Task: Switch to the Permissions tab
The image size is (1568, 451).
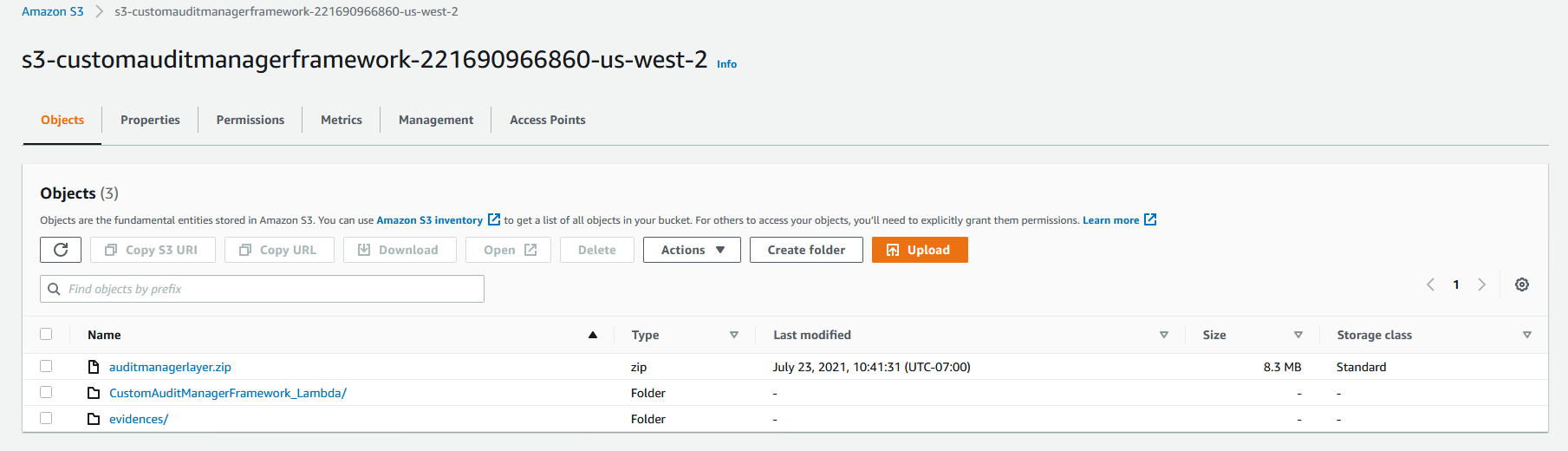Action: tap(250, 120)
